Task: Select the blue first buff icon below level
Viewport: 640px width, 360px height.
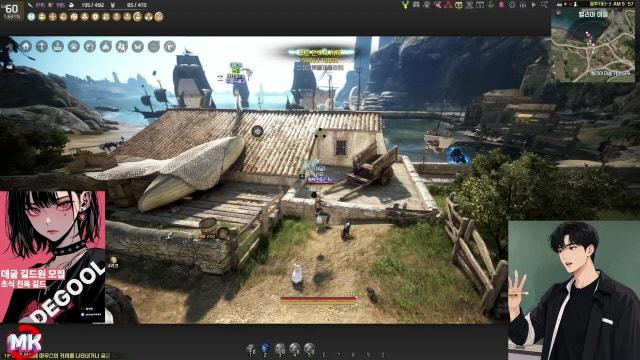Action: point(31,16)
